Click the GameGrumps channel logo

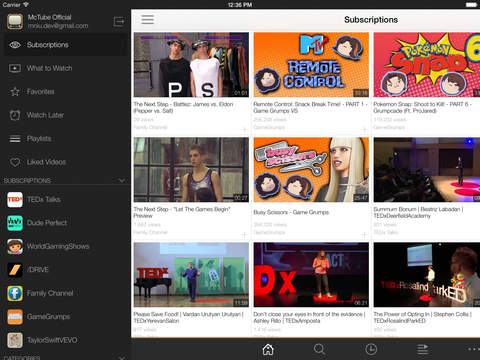tap(15, 317)
